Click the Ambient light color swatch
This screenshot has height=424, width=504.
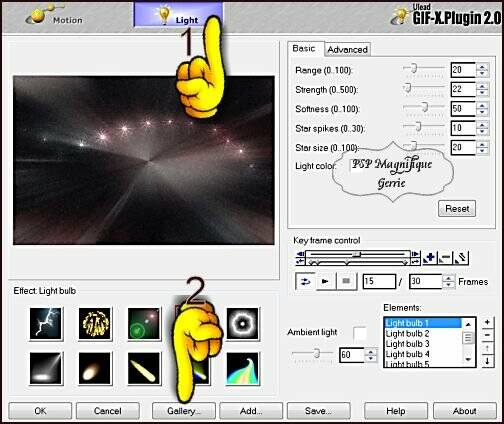360,333
